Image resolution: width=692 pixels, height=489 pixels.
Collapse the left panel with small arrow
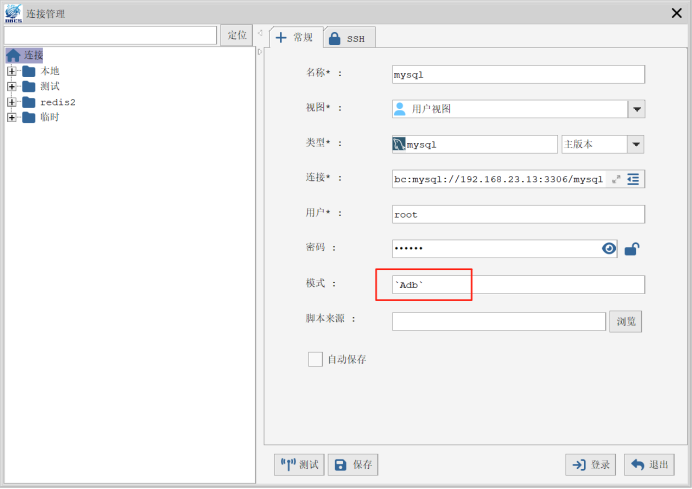click(260, 33)
